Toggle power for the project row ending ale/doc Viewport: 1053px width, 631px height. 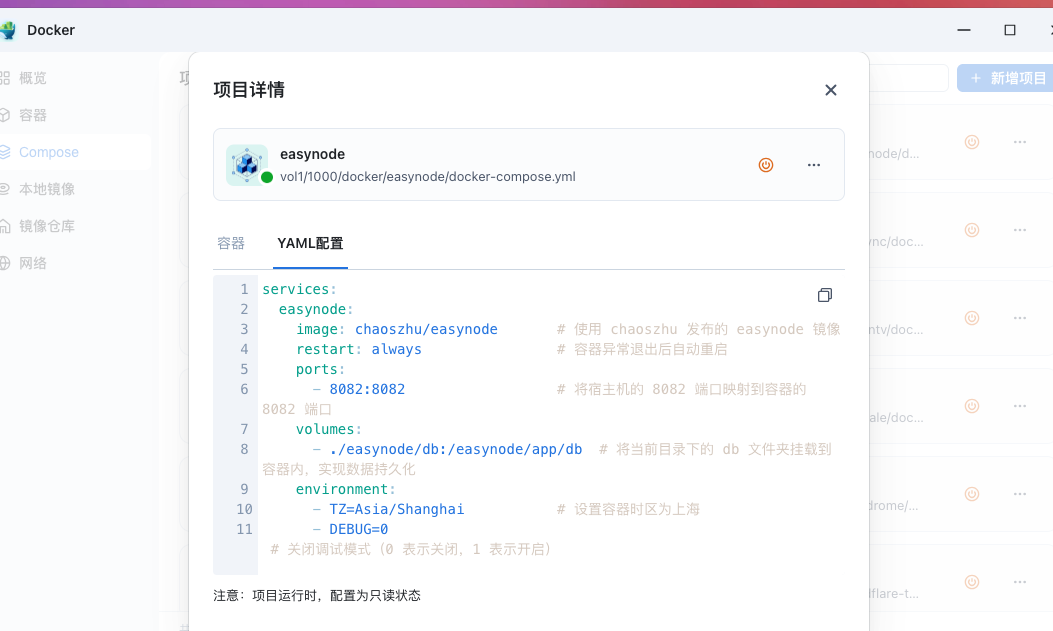pos(971,406)
